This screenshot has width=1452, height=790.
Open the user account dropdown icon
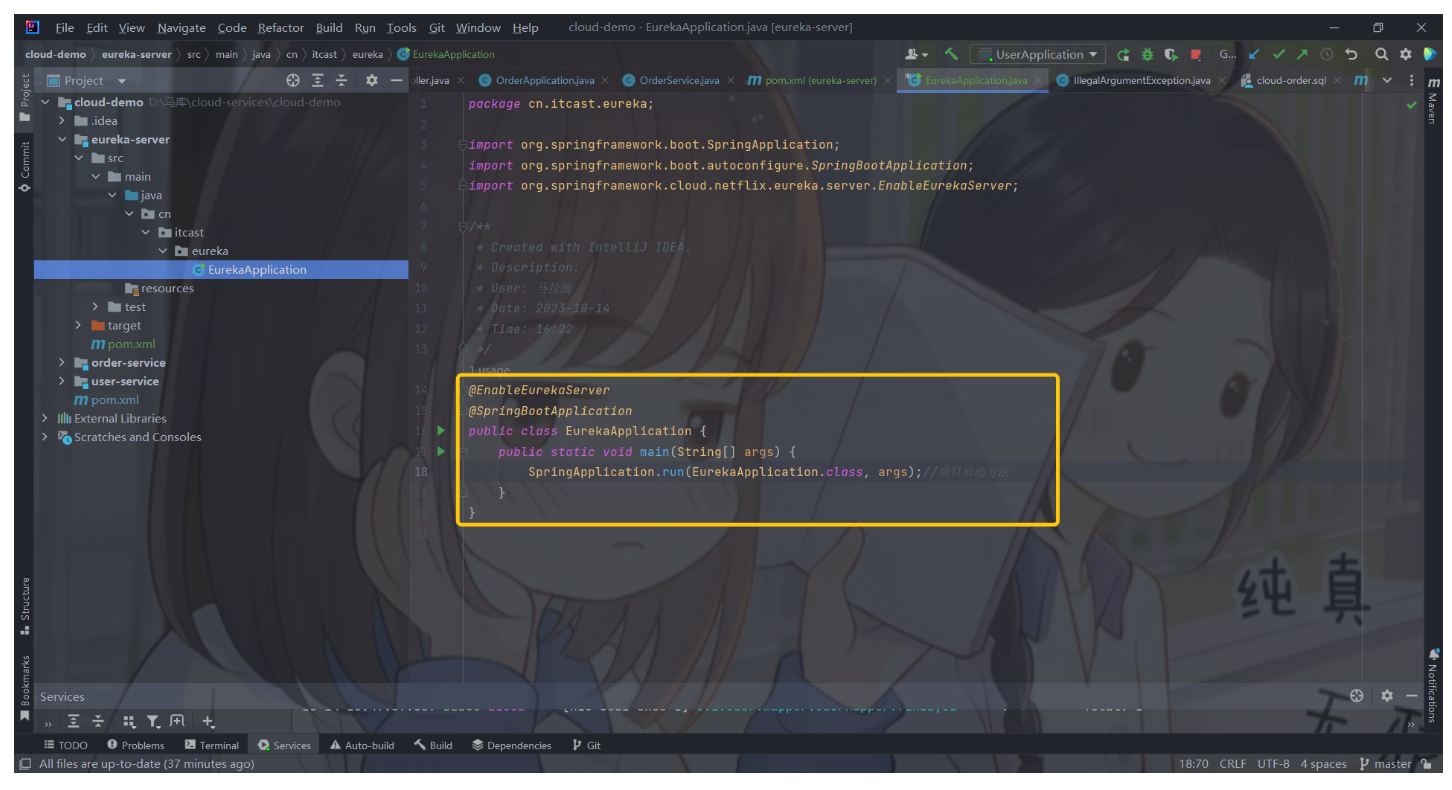click(x=916, y=54)
